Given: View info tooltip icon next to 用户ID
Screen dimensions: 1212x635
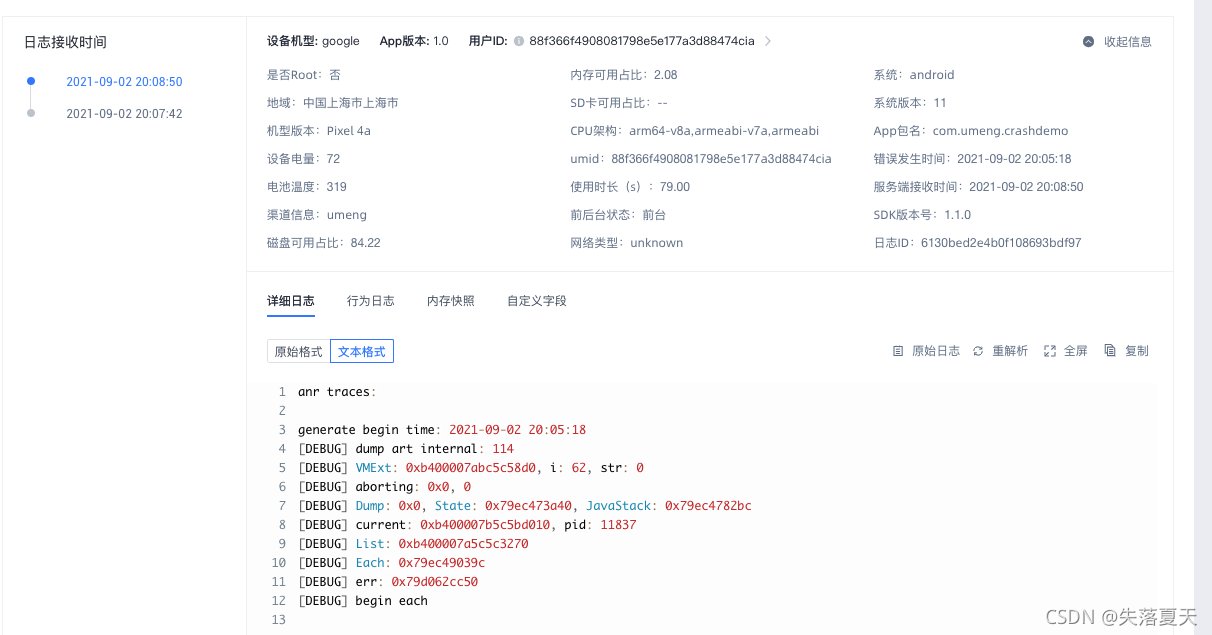Looking at the screenshot, I should pos(519,41).
